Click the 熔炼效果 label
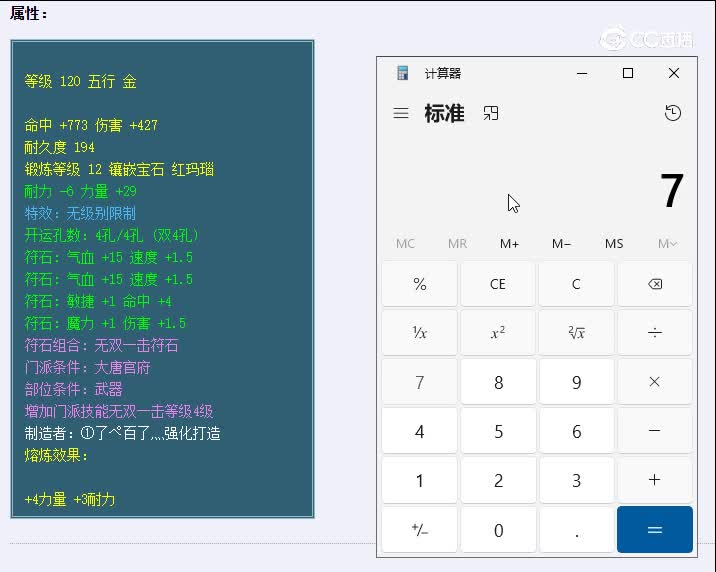 pyautogui.click(x=56, y=455)
